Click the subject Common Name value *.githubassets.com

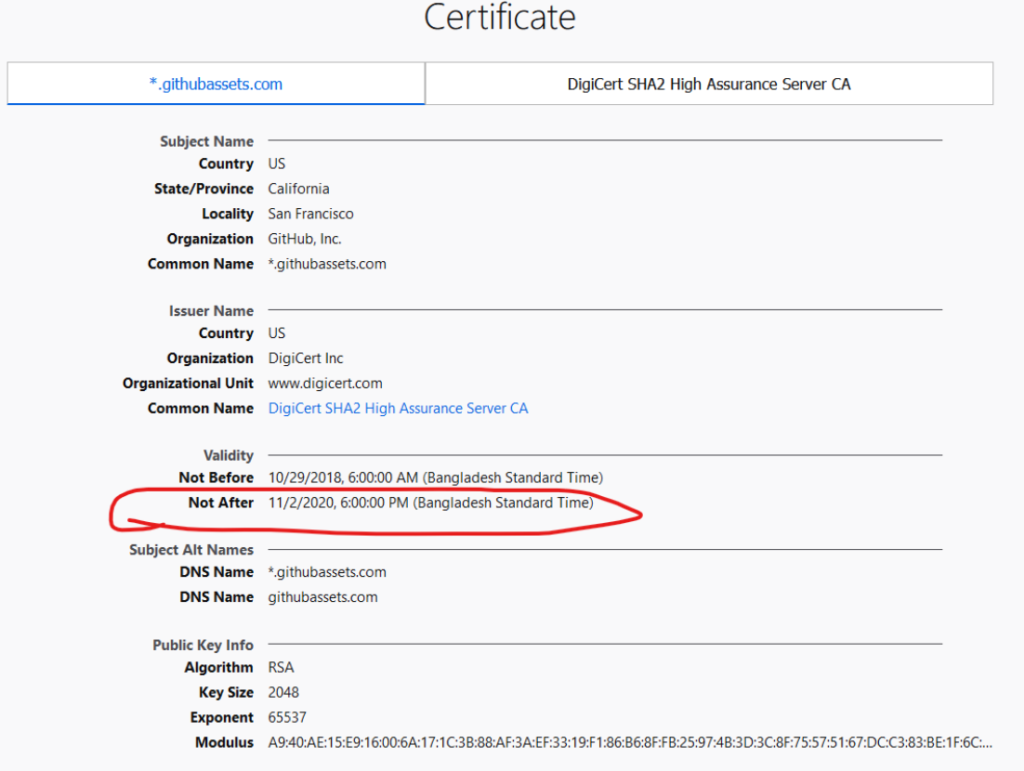coord(327,264)
